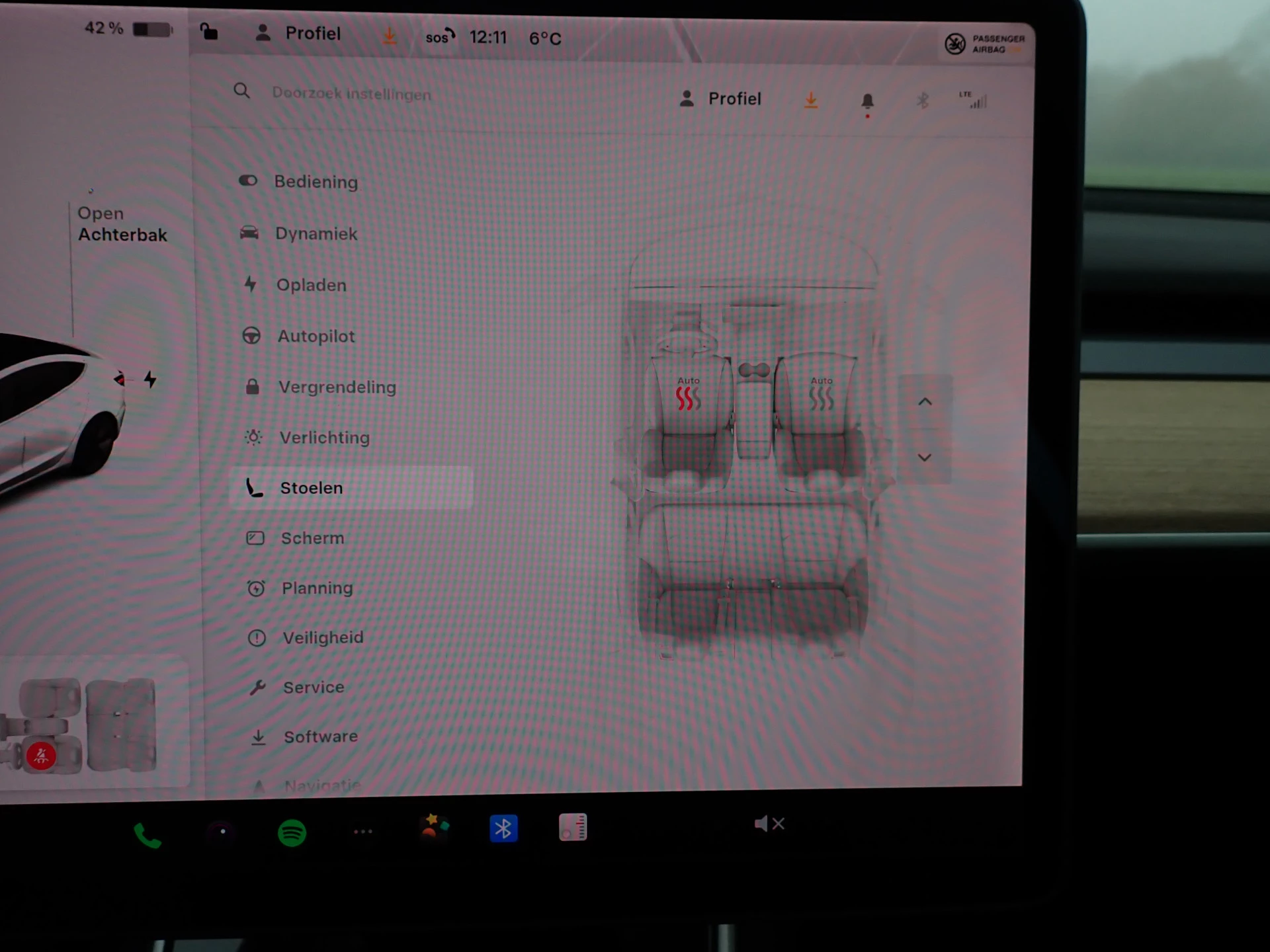Open the Autopilot settings menu
Screen dimensions: 1270x952
(x=316, y=337)
